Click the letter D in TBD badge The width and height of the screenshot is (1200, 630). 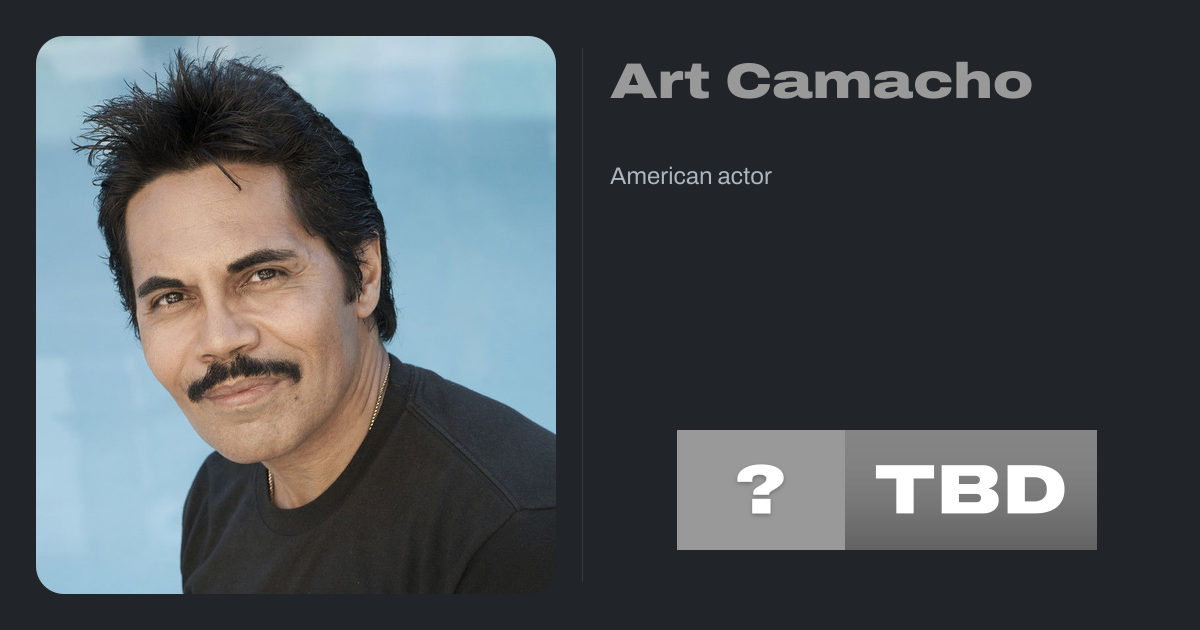(x=1030, y=490)
